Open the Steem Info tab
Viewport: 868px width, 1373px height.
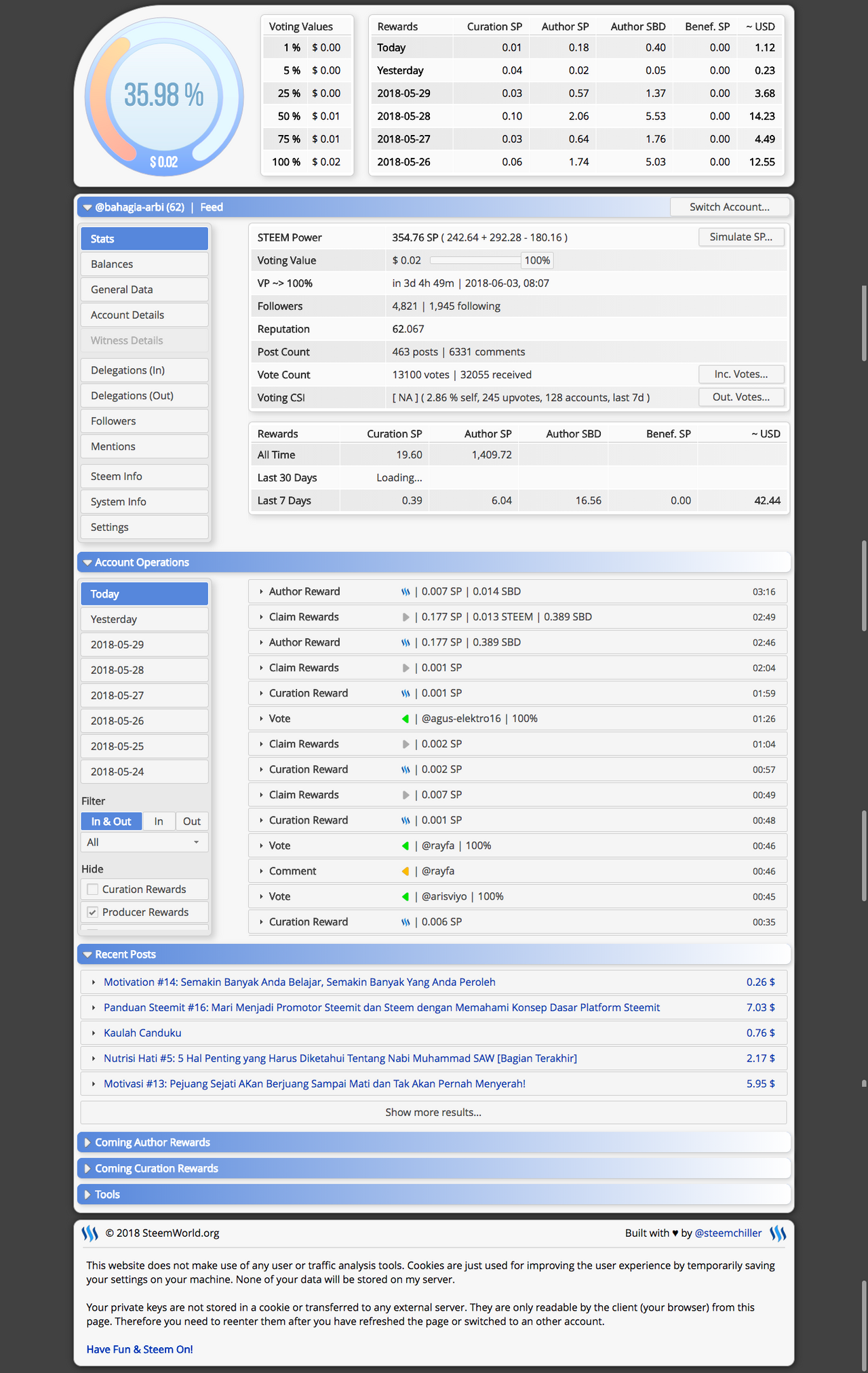click(x=144, y=477)
